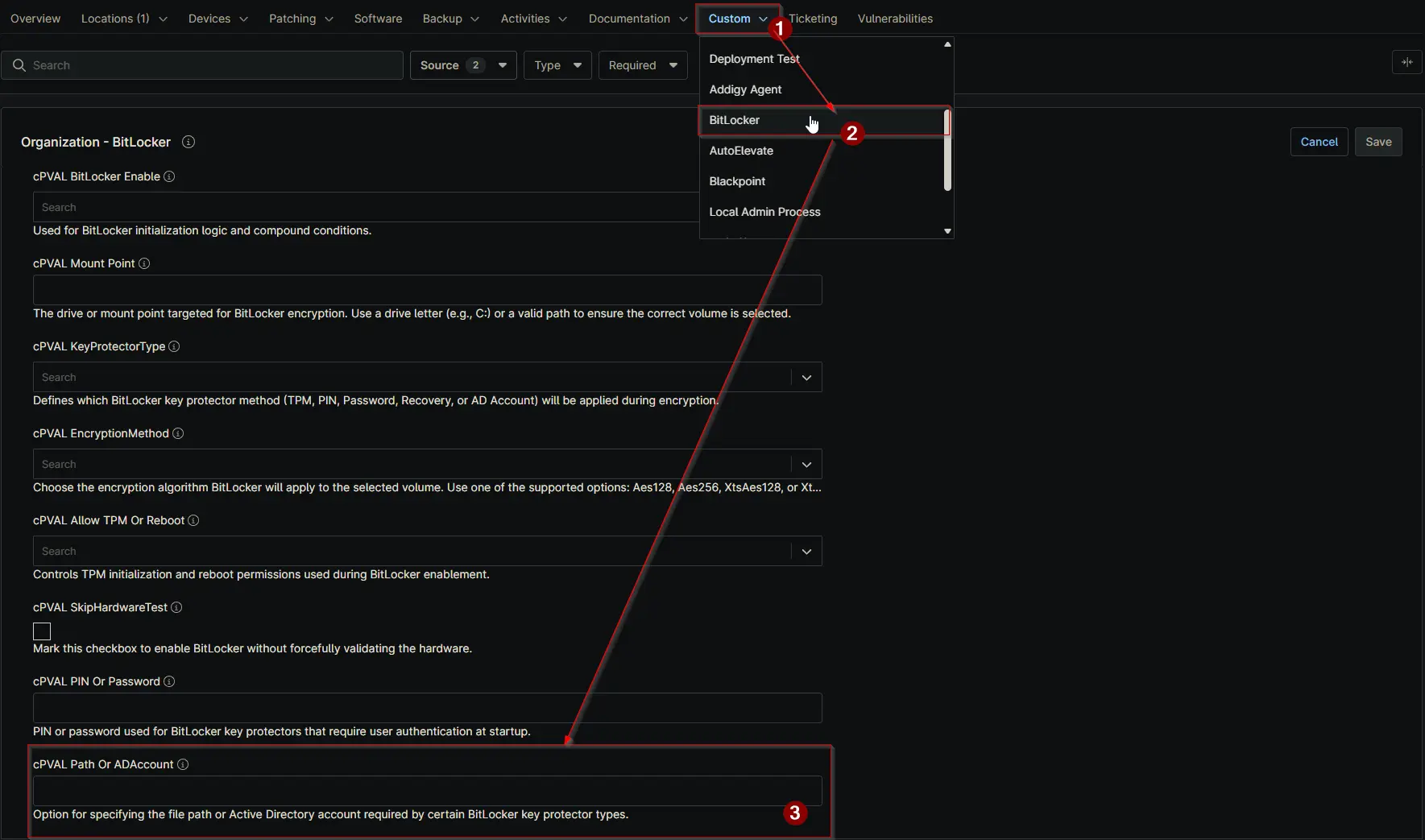This screenshot has width=1425, height=840.
Task: Click info icon beside cPVAL EncryptionMethod
Action: (x=177, y=433)
